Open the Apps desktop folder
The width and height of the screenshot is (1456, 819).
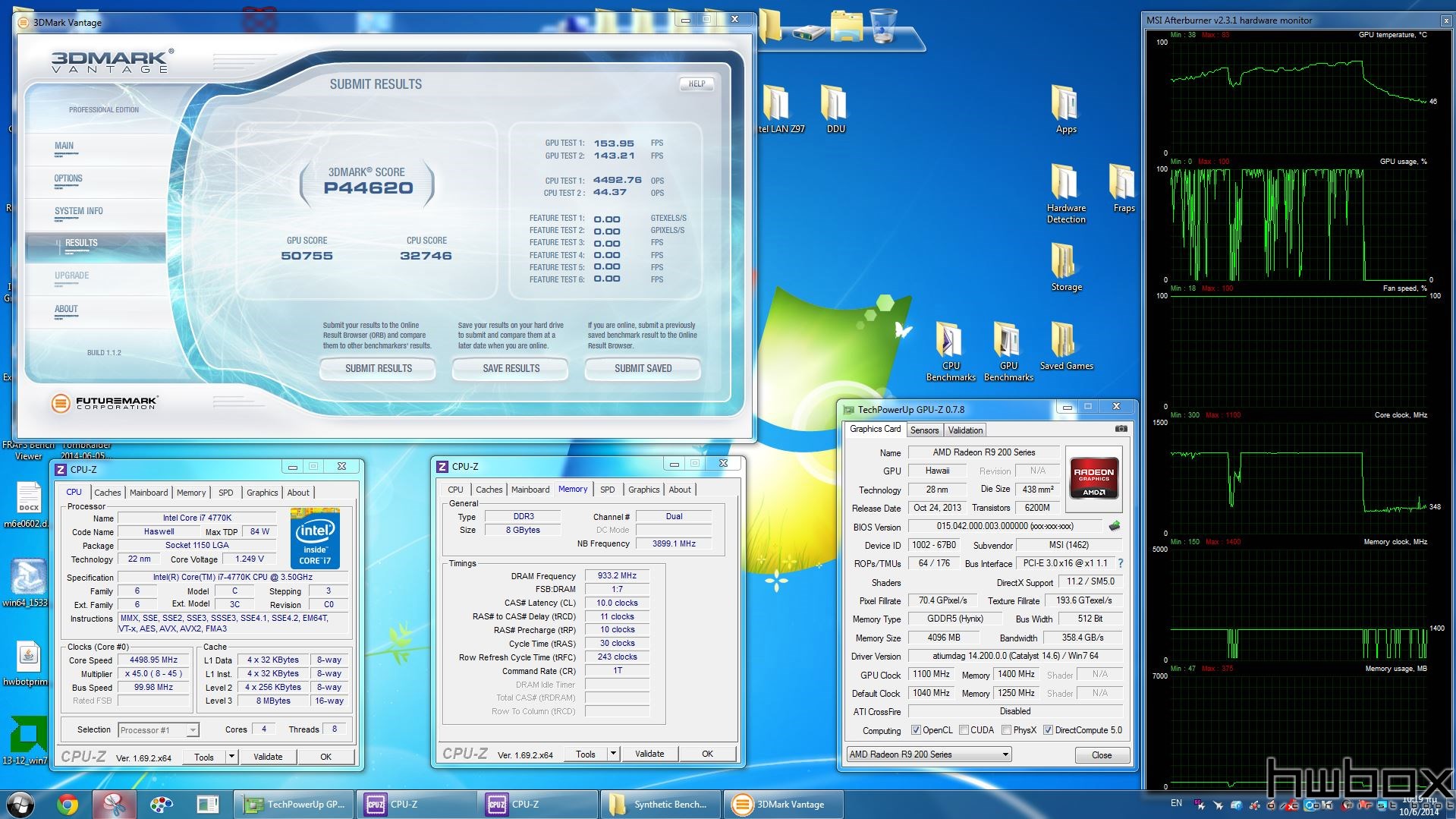[x=1066, y=109]
